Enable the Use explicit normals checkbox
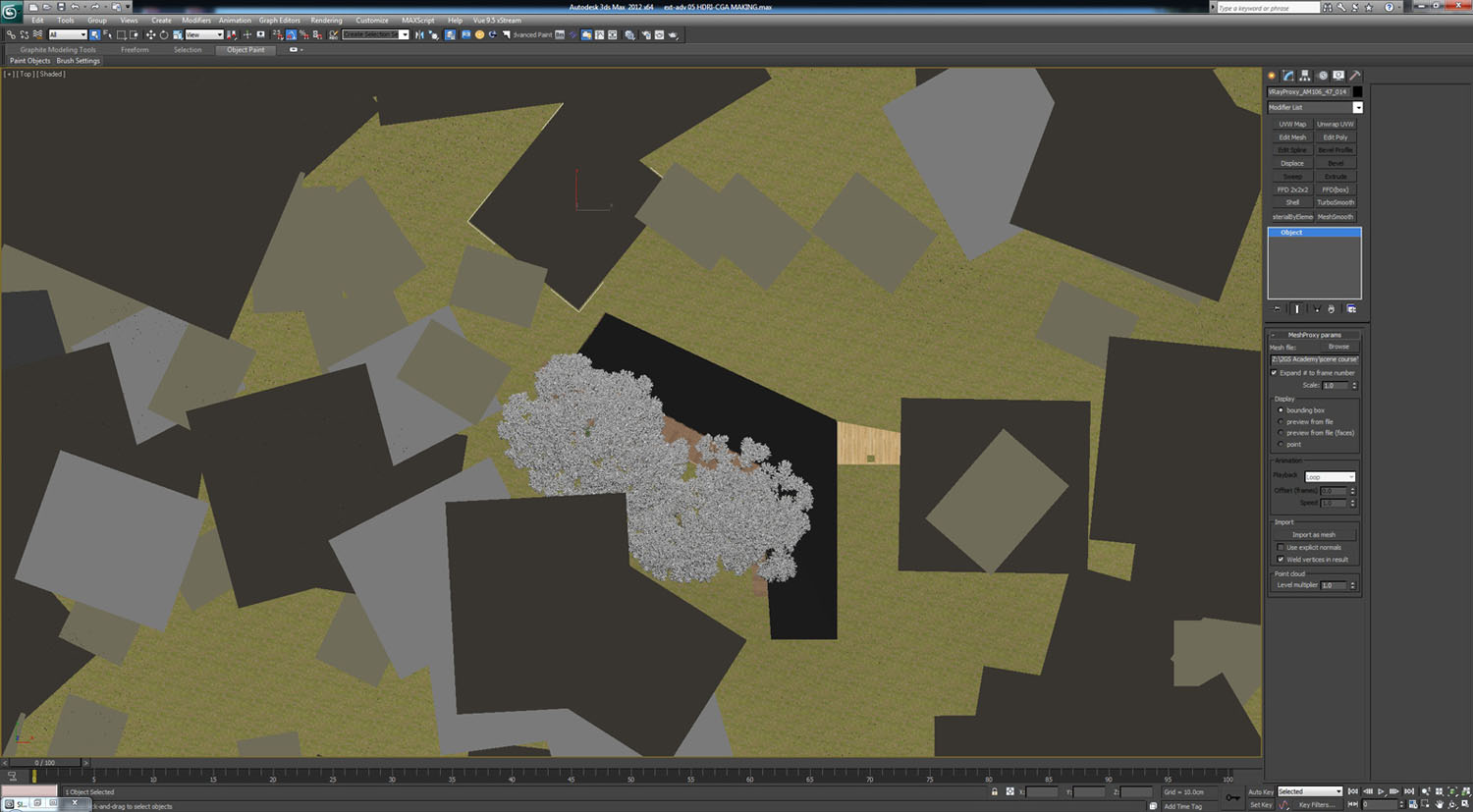Viewport: 1473px width, 812px height. point(1281,547)
